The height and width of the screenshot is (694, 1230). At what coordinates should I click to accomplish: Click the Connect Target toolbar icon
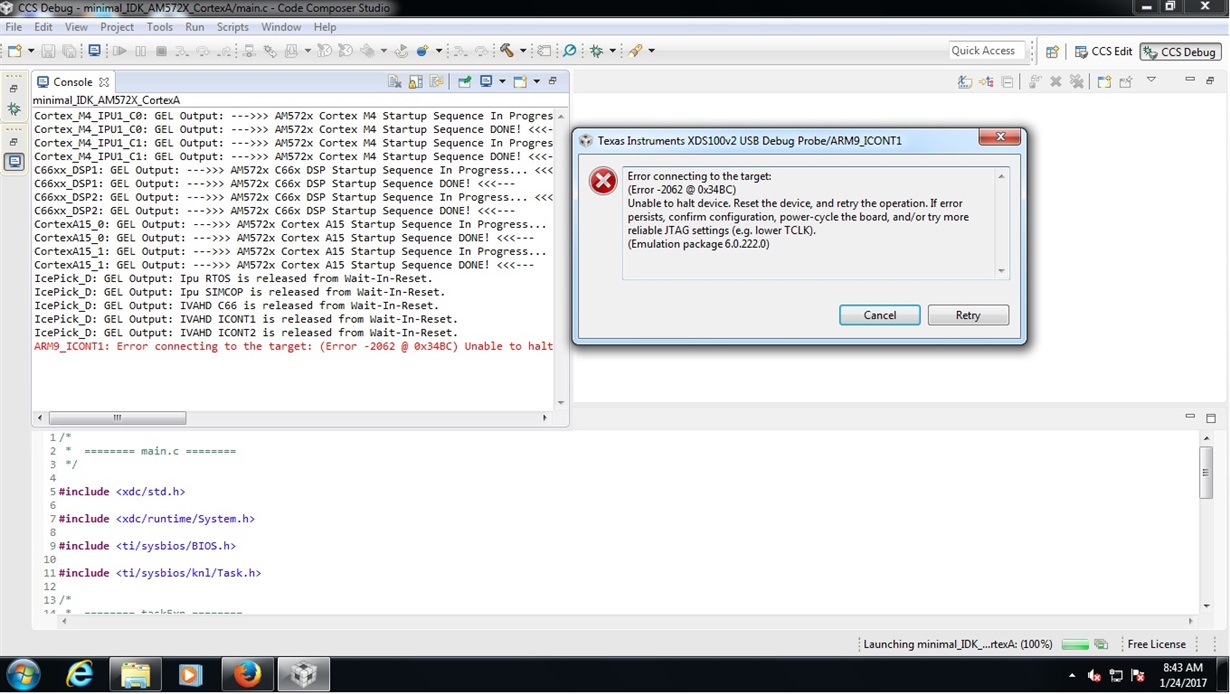point(248,50)
